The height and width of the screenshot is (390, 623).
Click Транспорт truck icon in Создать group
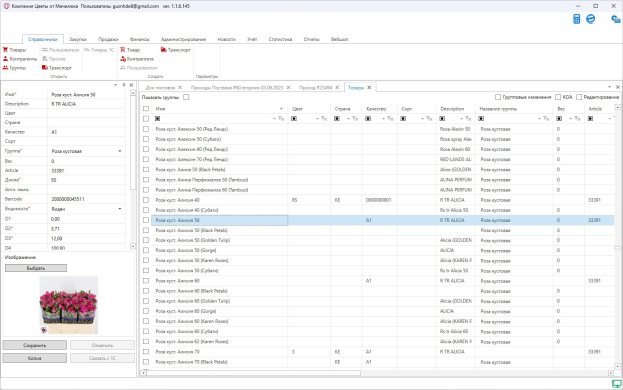pyautogui.click(x=163, y=50)
